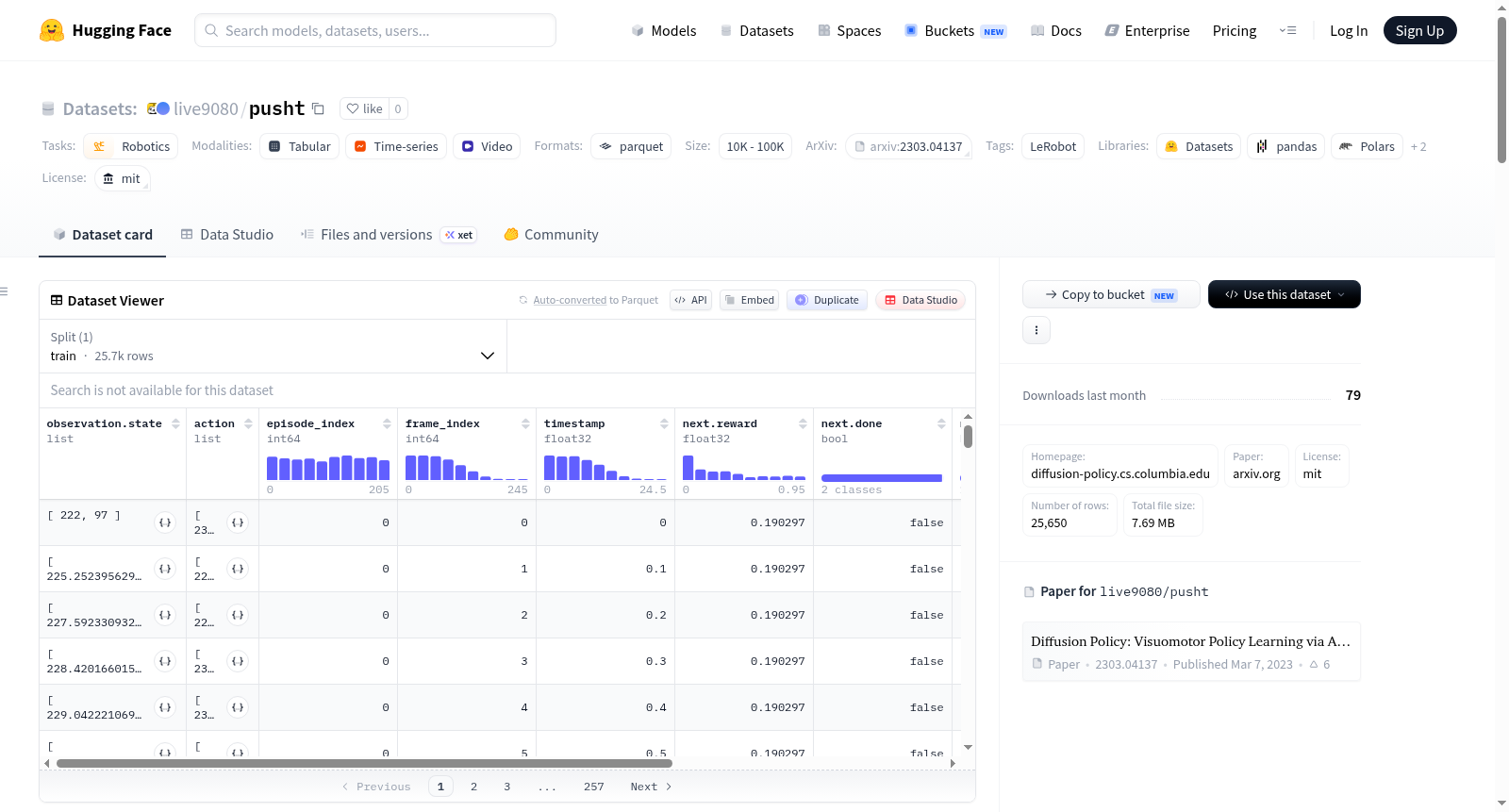Open Buckets in the top navigation
This screenshot has height=812, width=1509.
tap(955, 30)
